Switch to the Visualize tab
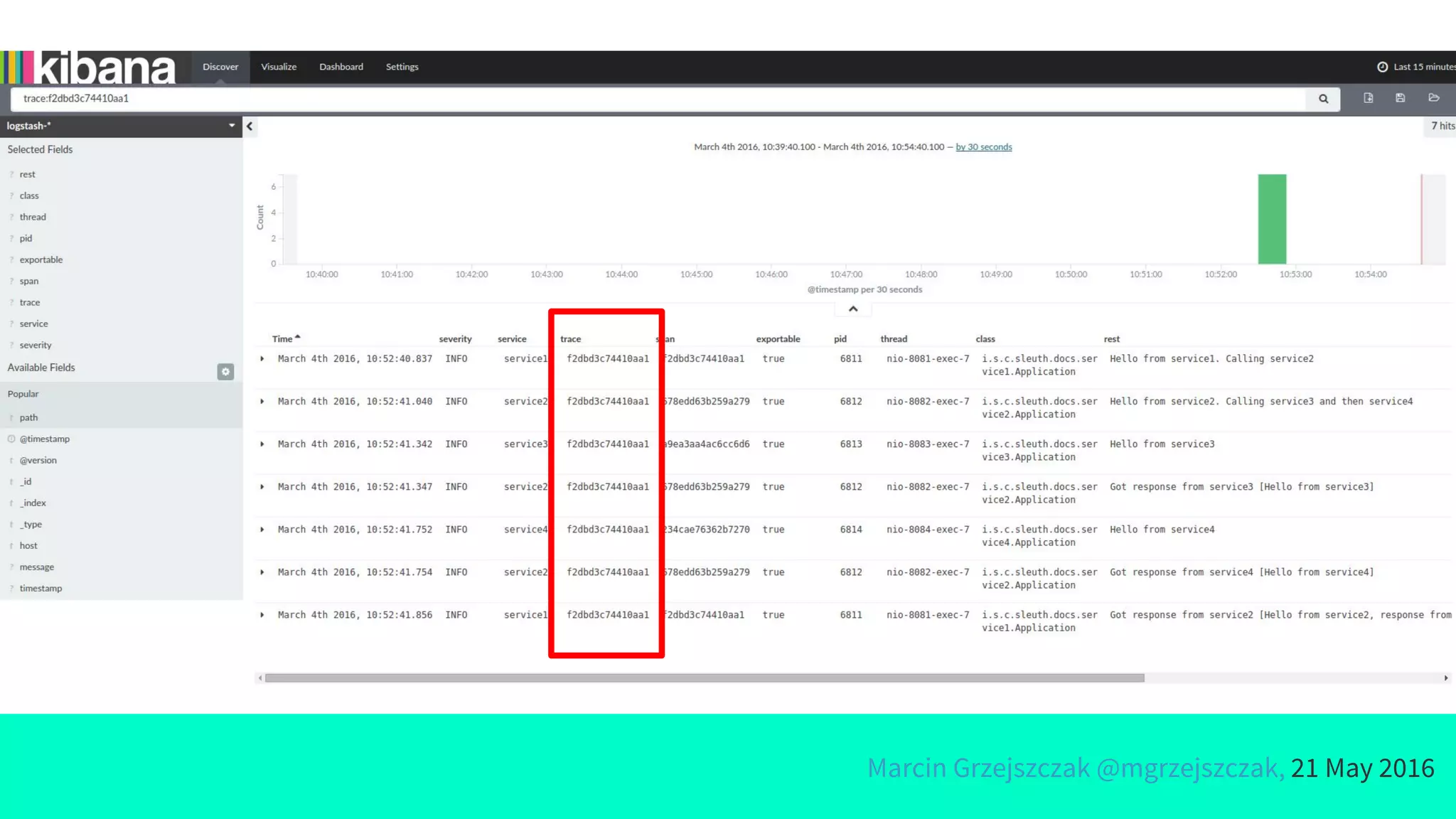The image size is (1456, 819). click(279, 67)
